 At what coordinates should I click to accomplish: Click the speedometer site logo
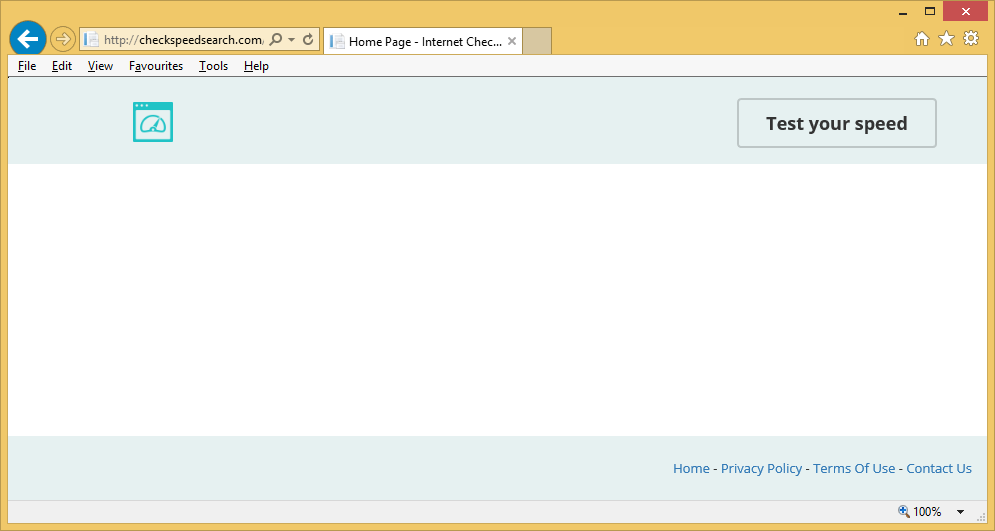tap(153, 122)
